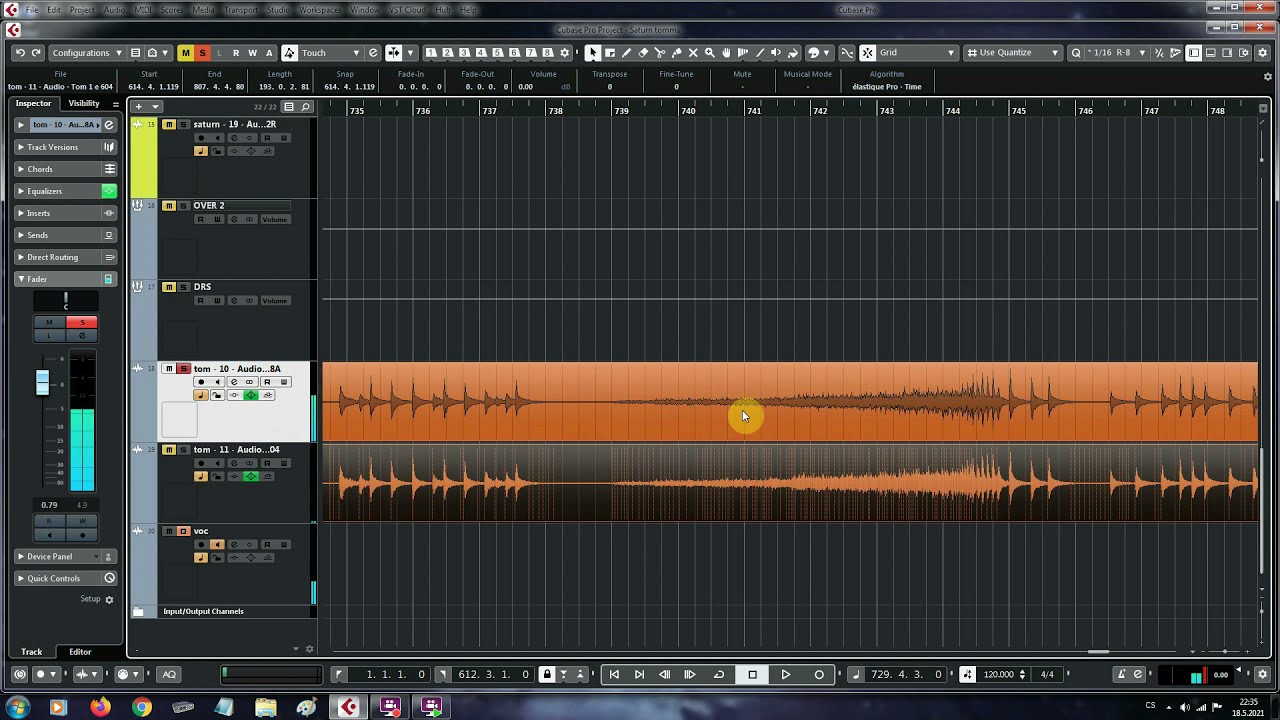The height and width of the screenshot is (720, 1280).
Task: Expand the Track Versions inspector section
Action: pyautogui.click(x=66, y=147)
